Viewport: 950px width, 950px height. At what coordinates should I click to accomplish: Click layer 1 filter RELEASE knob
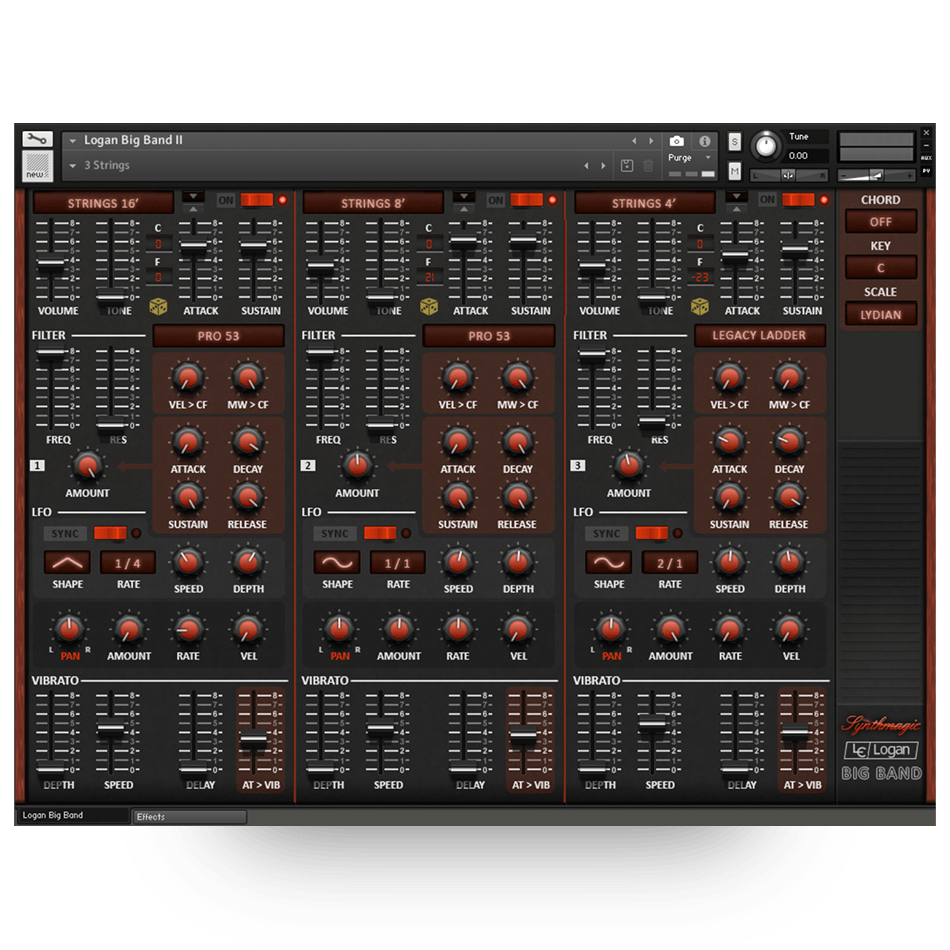[247, 497]
